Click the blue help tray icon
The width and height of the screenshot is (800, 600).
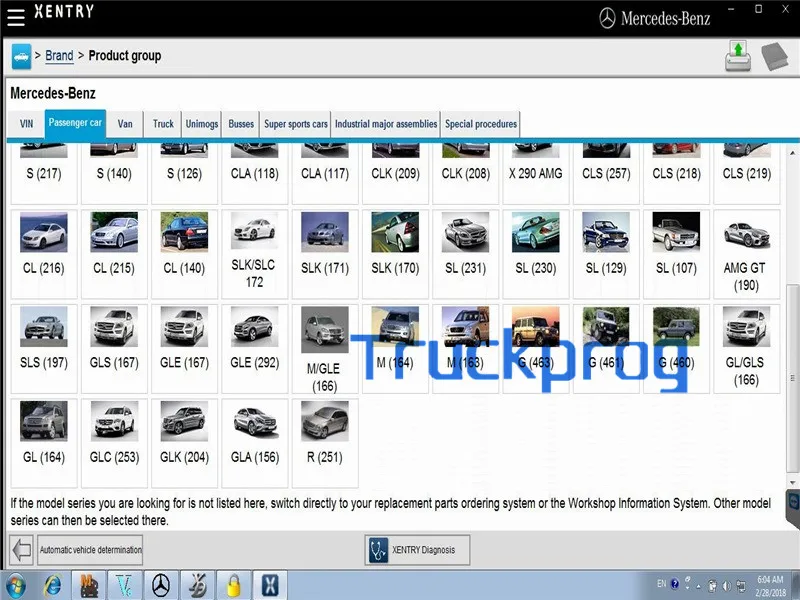coord(674,584)
